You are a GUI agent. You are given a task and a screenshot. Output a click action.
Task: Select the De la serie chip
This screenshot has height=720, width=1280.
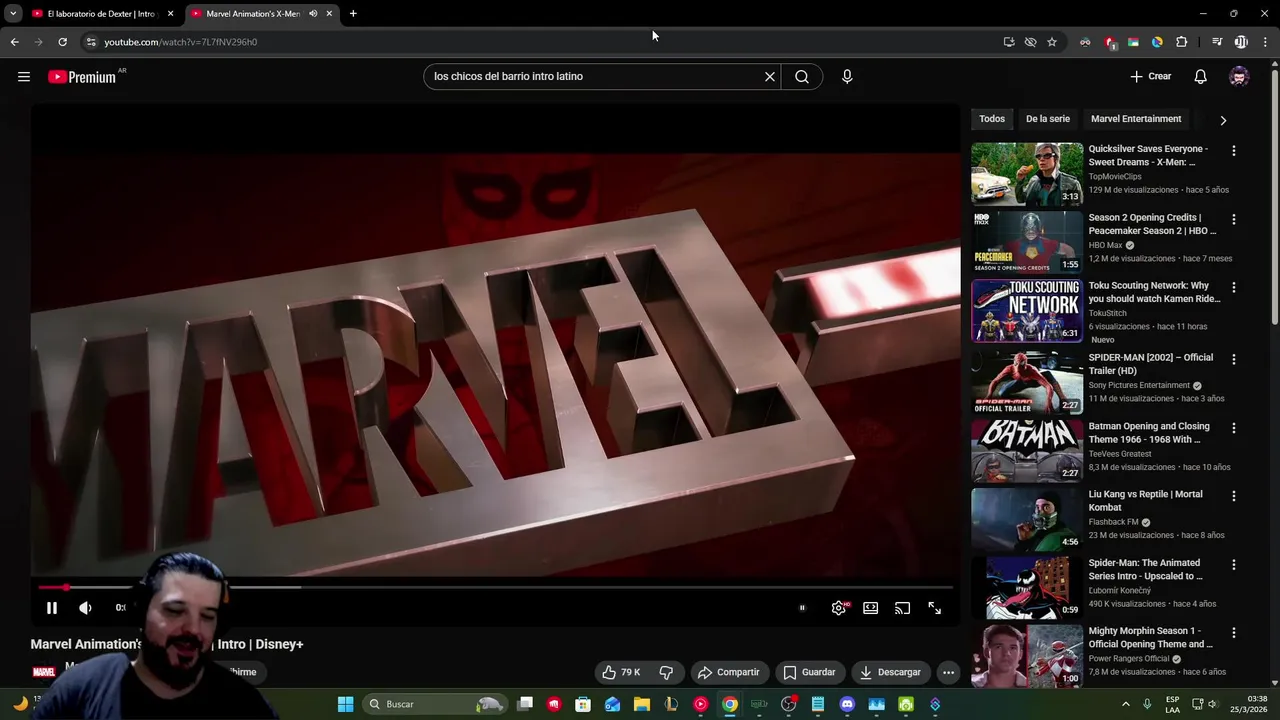pyautogui.click(x=1048, y=119)
